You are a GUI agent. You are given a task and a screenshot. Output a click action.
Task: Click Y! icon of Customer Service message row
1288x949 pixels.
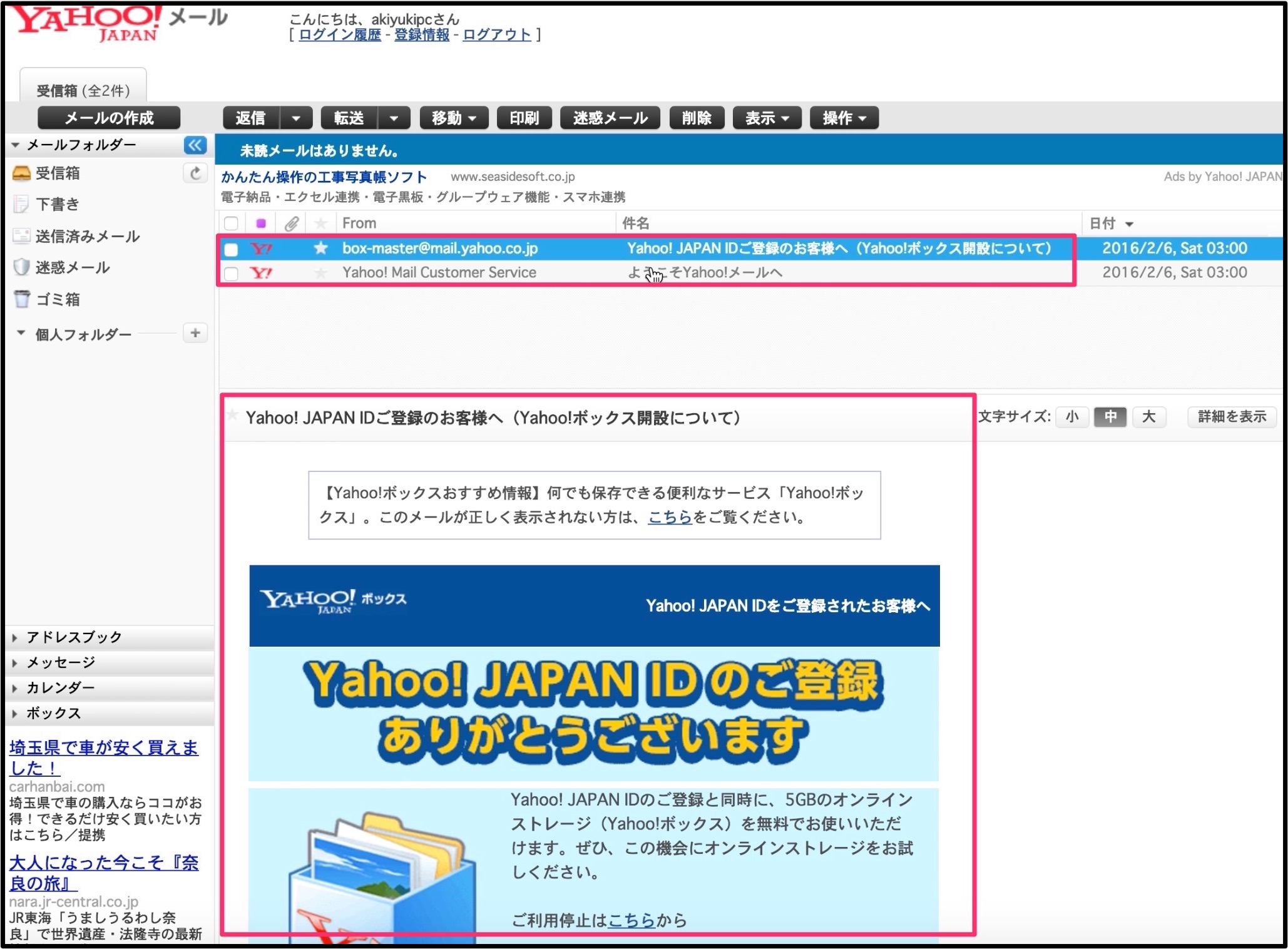[261, 273]
